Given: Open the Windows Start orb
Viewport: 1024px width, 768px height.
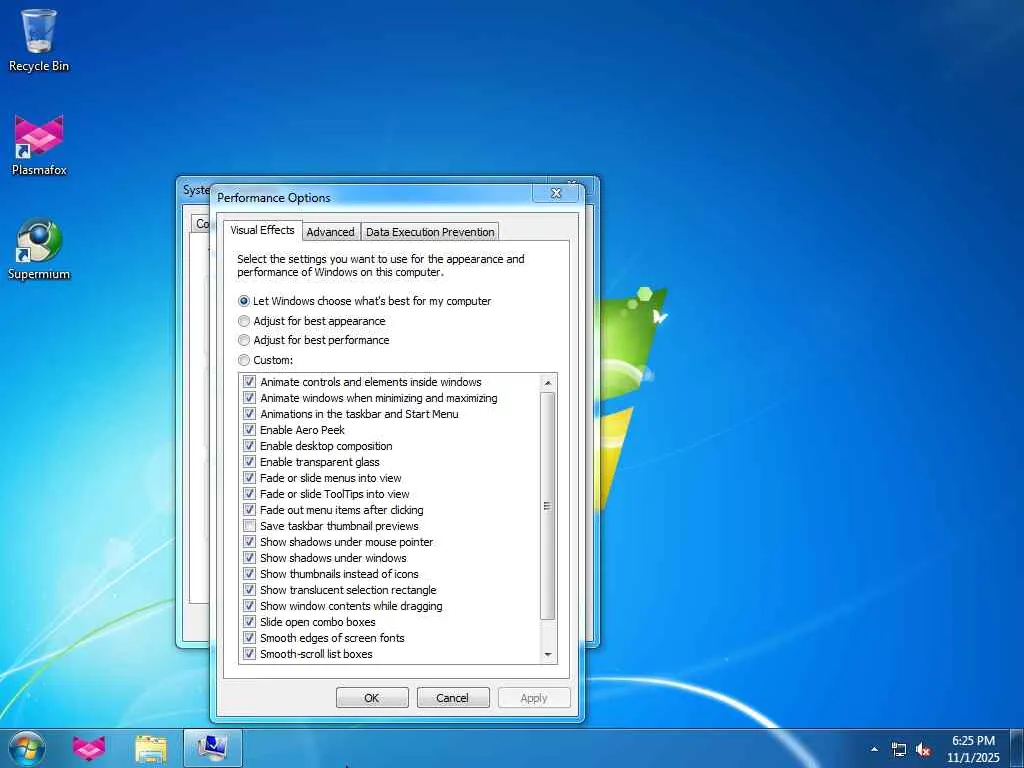Looking at the screenshot, I should 27,748.
